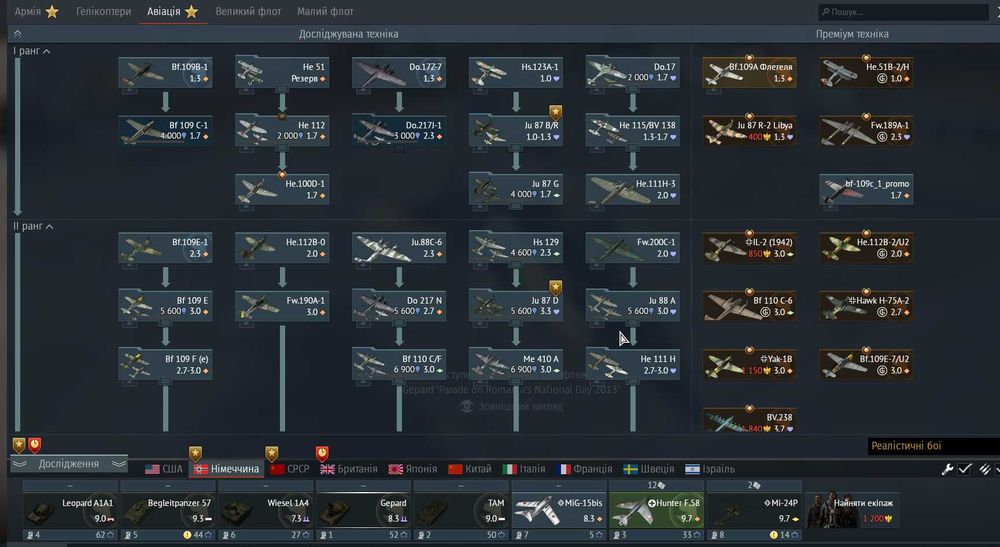The height and width of the screenshot is (547, 1000).
Task: Select premium Yak-1B card
Action: click(749, 364)
